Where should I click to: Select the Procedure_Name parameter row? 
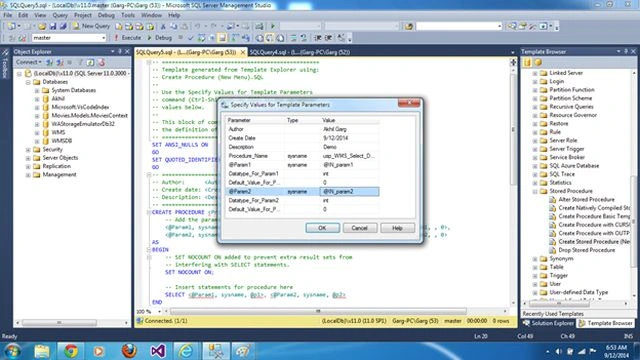302,156
